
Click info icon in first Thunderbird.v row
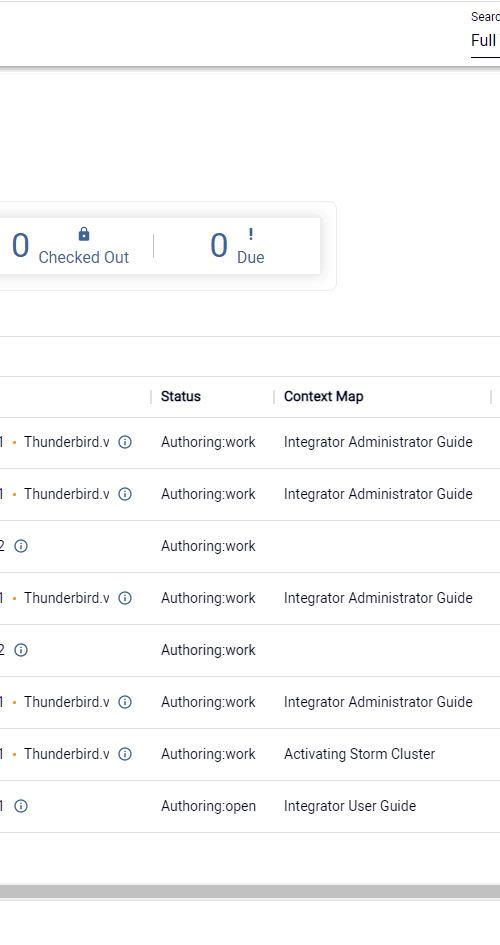click(x=125, y=442)
